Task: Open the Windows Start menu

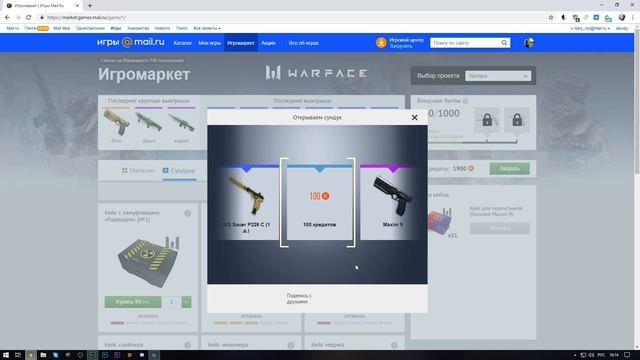Action: [x=6, y=355]
